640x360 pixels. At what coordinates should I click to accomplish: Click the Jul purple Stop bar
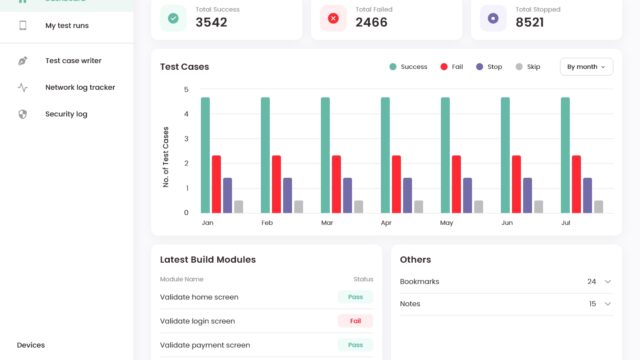click(587, 196)
